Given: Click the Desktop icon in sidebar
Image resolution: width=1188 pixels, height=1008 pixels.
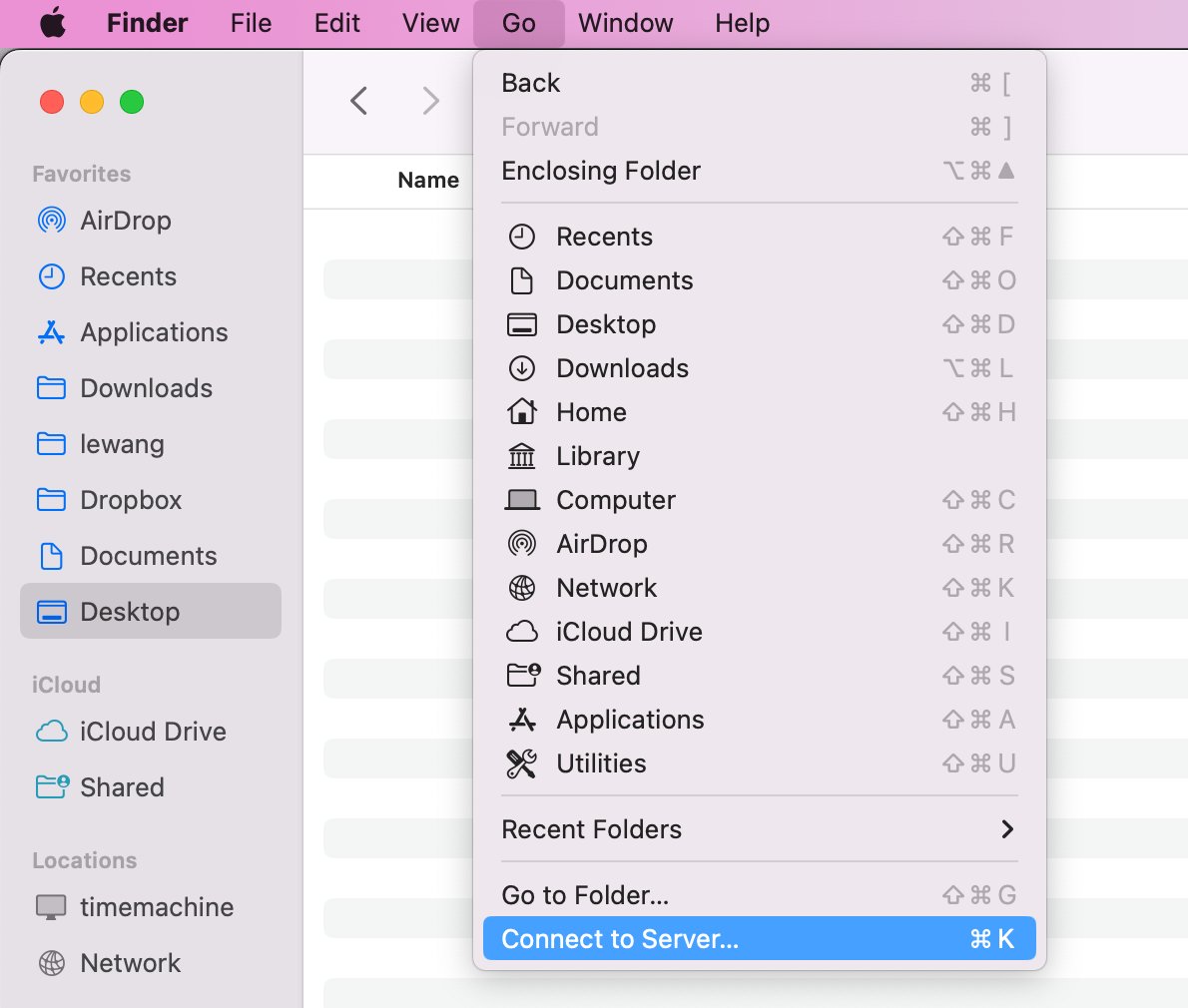Looking at the screenshot, I should 52,612.
